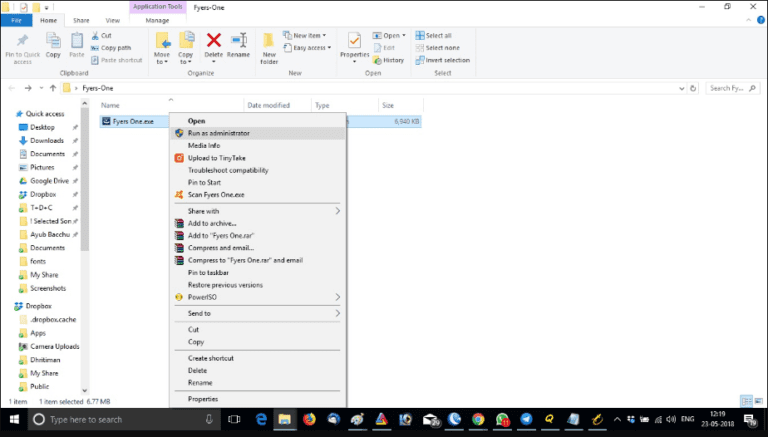
Task: Click the Up arrow navigation button
Action: (53, 88)
